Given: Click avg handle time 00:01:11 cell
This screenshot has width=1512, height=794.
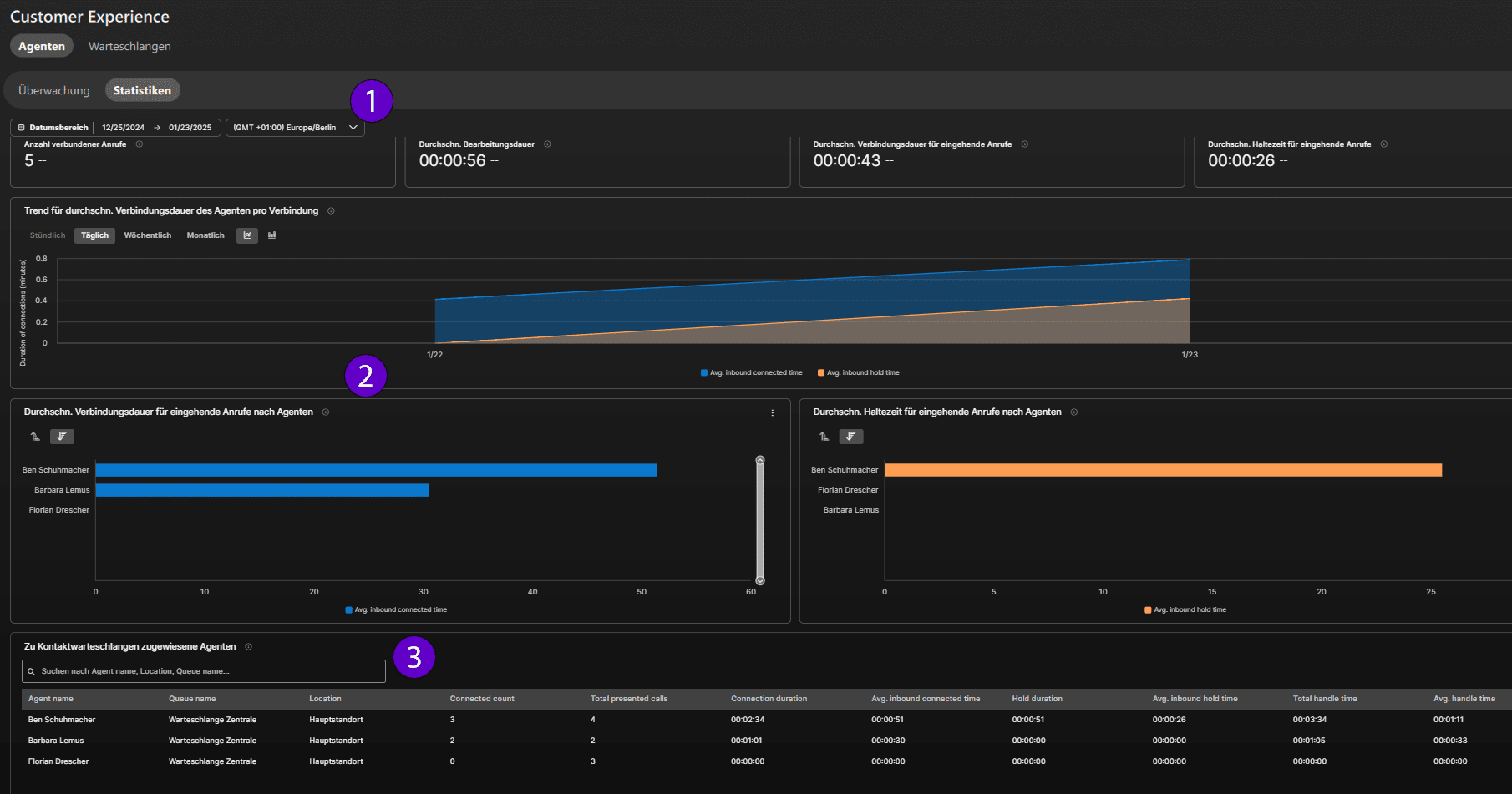Looking at the screenshot, I should [x=1449, y=720].
